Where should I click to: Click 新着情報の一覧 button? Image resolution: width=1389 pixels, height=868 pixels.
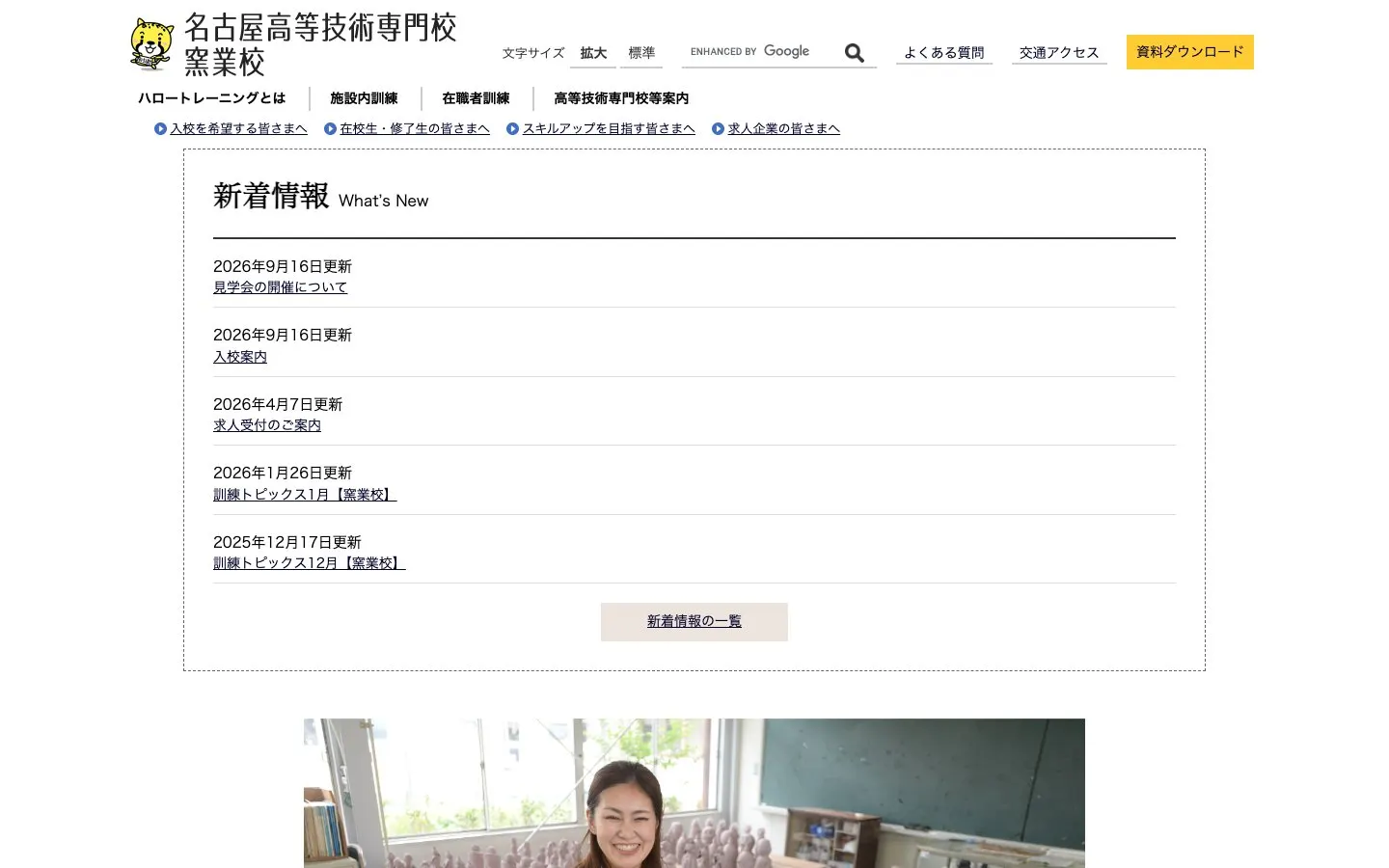click(x=694, y=622)
